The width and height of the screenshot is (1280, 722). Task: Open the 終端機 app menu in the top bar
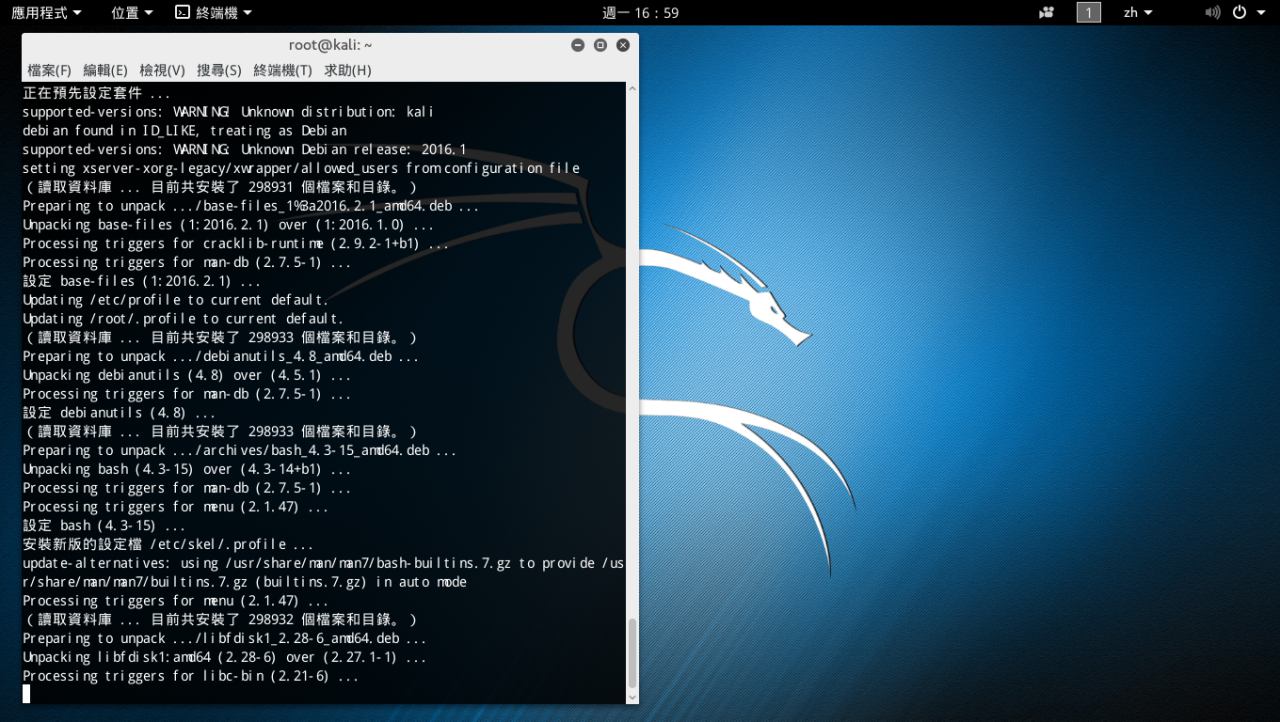(213, 13)
